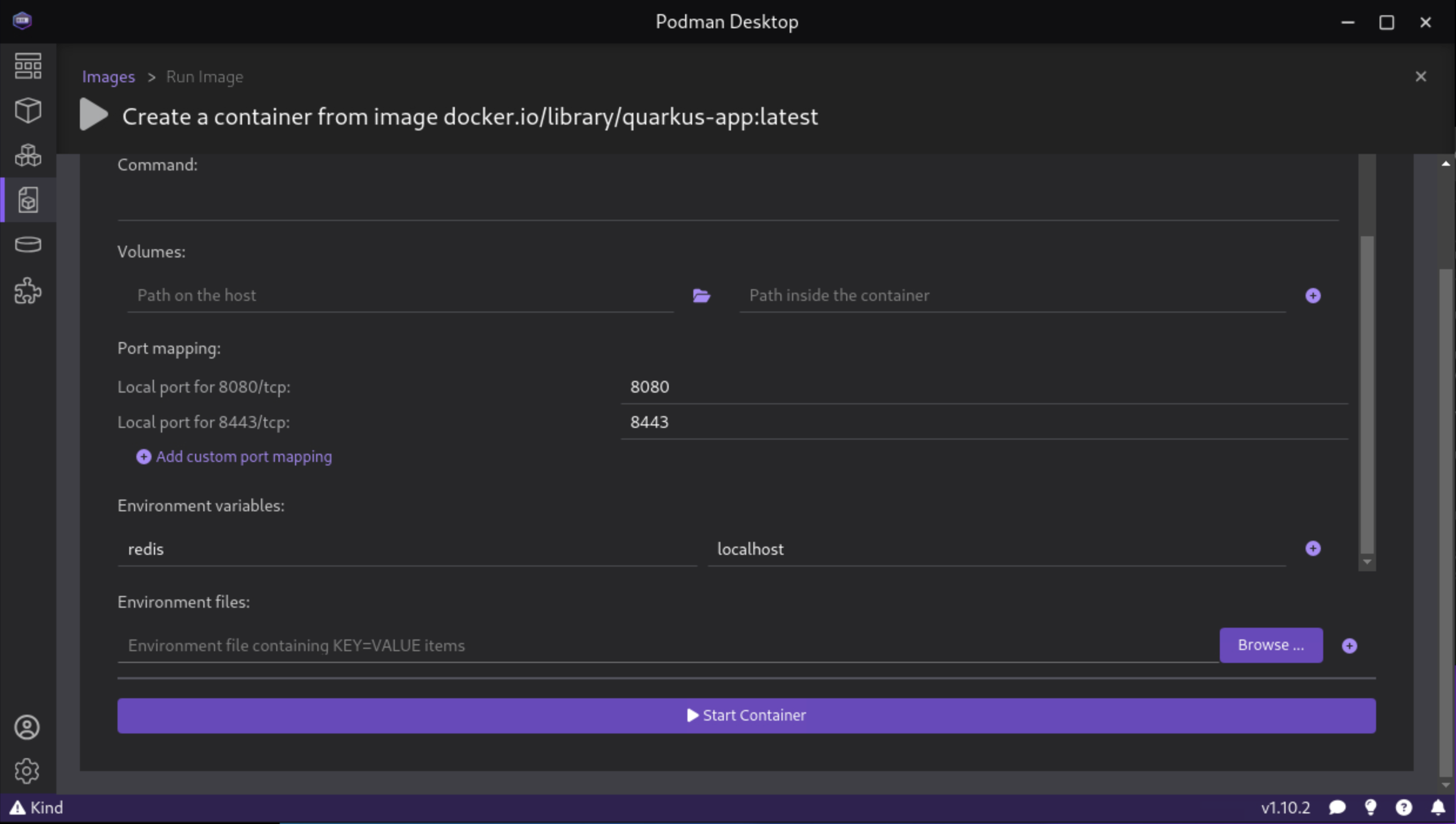Open the Pods sidebar icon
This screenshot has width=1456, height=824.
coord(28,155)
